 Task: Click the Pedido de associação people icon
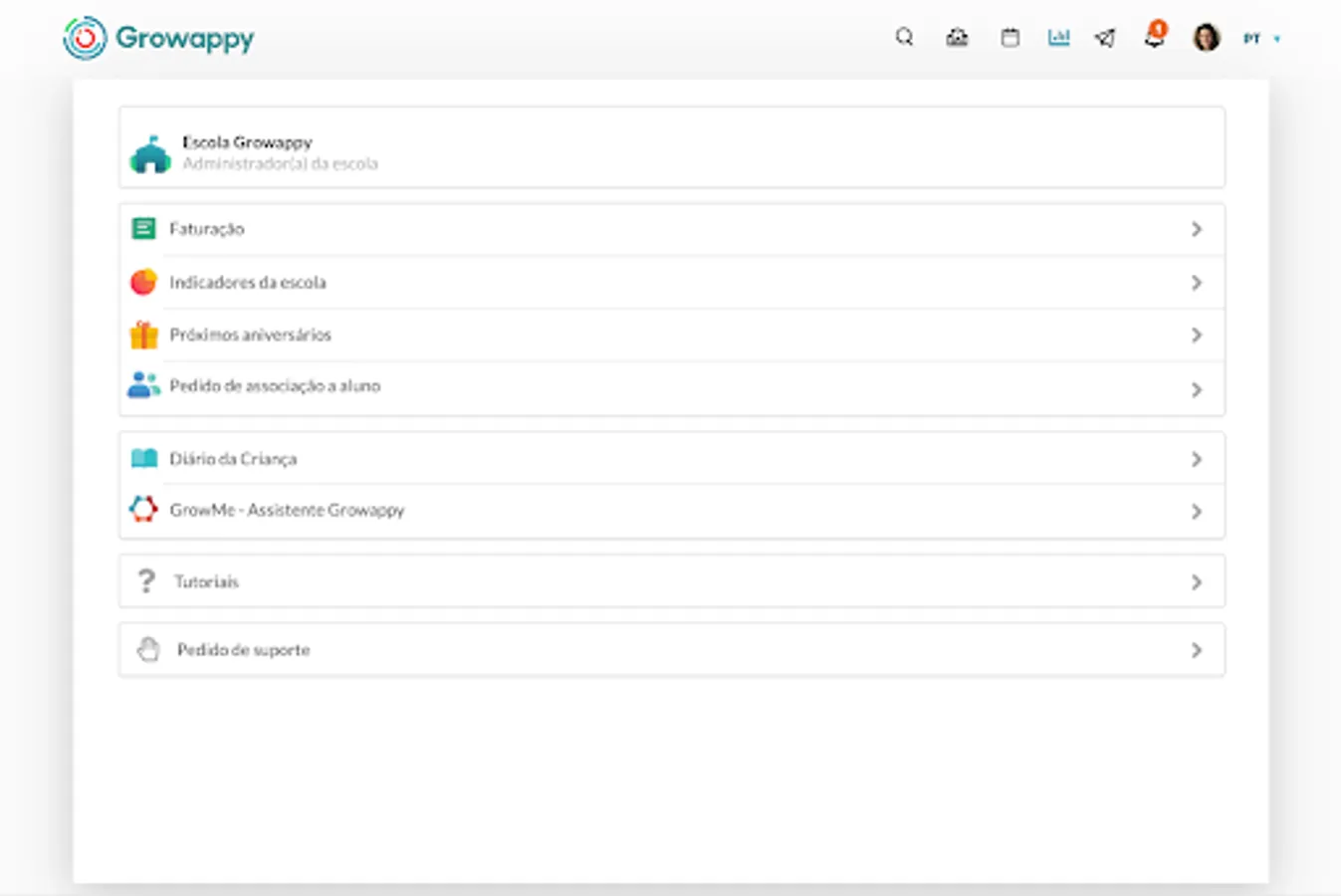point(143,385)
